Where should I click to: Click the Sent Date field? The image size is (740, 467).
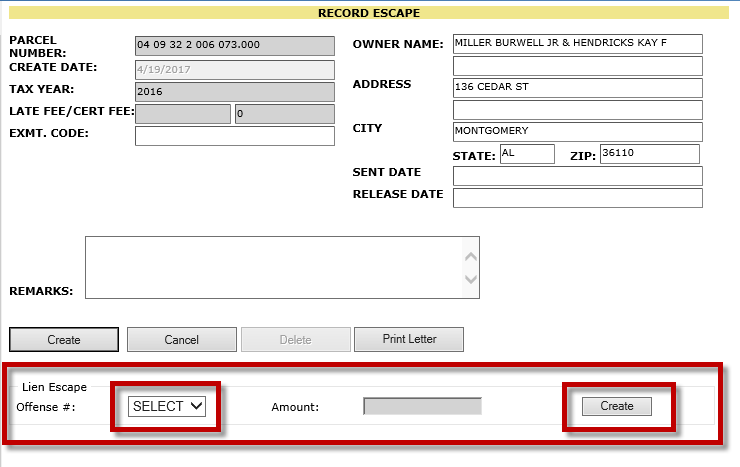(x=578, y=176)
